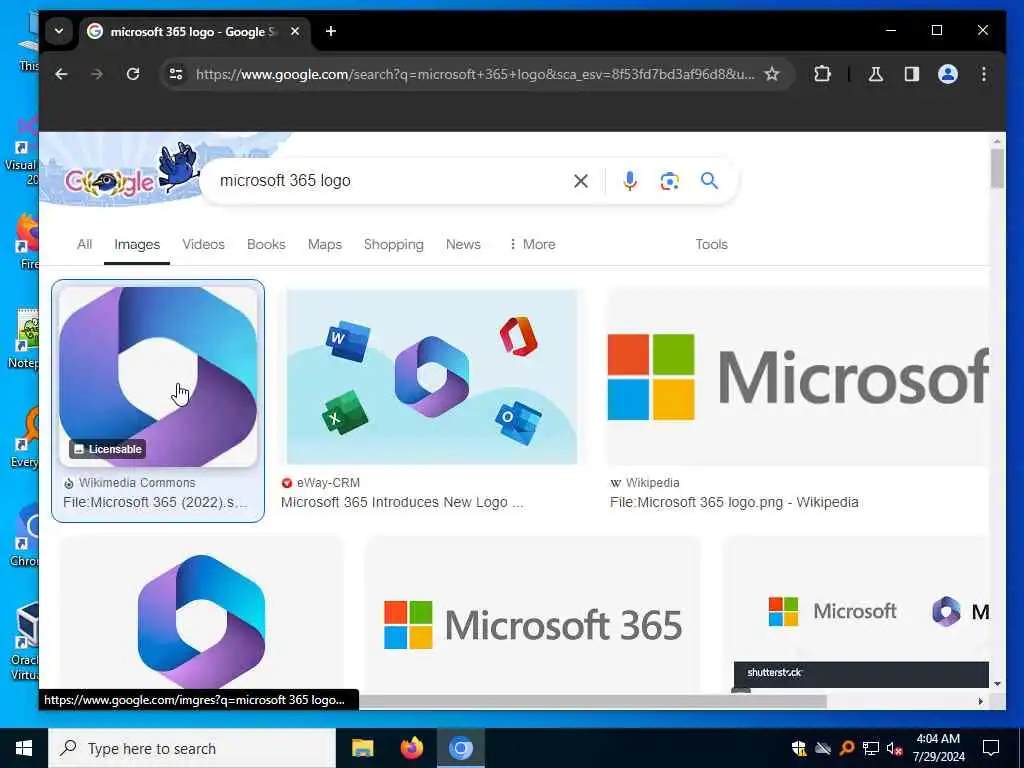The height and width of the screenshot is (768, 1024).
Task: Click the Licensable badge
Action: [x=108, y=449]
